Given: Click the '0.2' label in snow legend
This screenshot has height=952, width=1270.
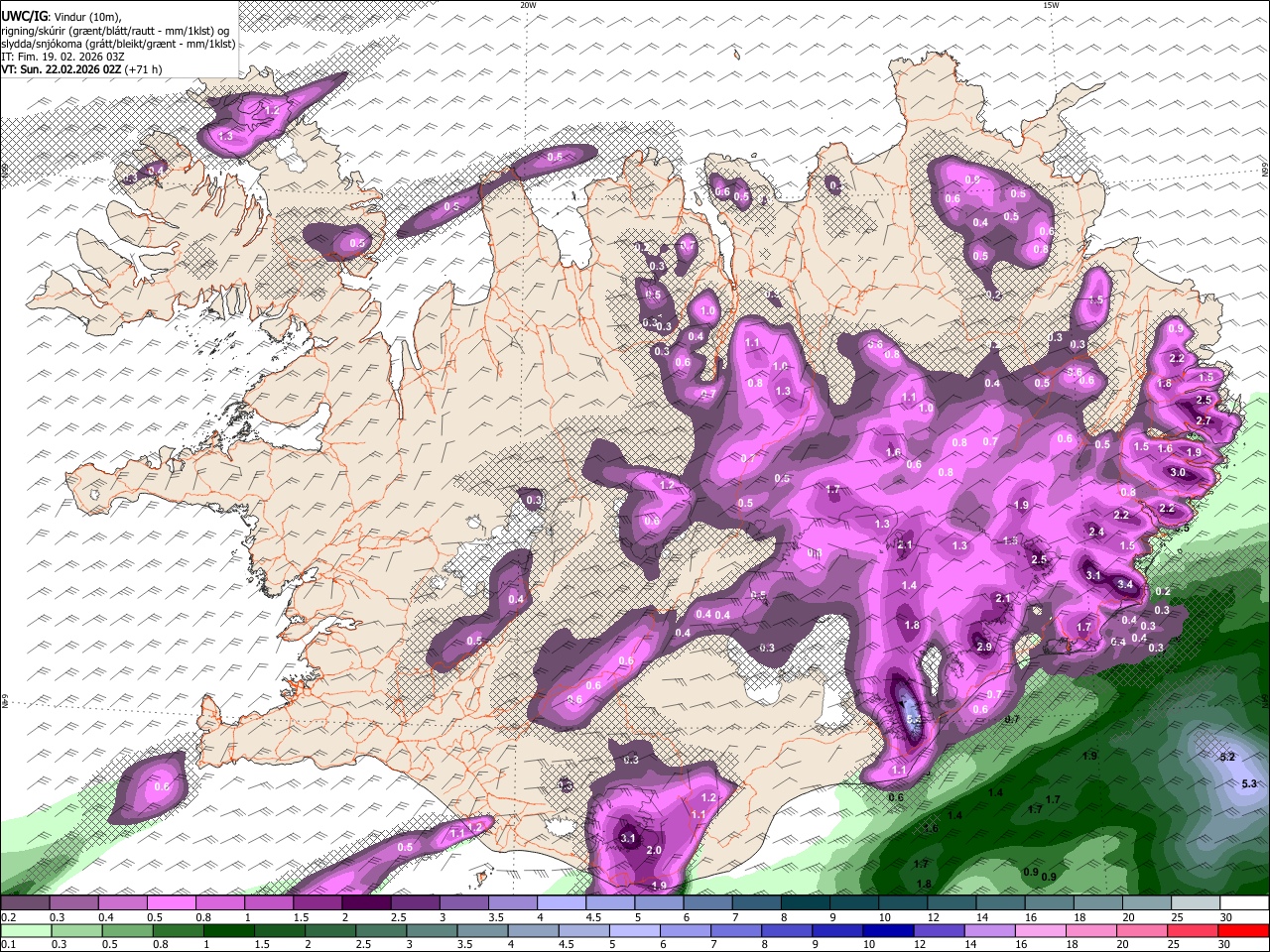Looking at the screenshot, I should tap(7, 917).
